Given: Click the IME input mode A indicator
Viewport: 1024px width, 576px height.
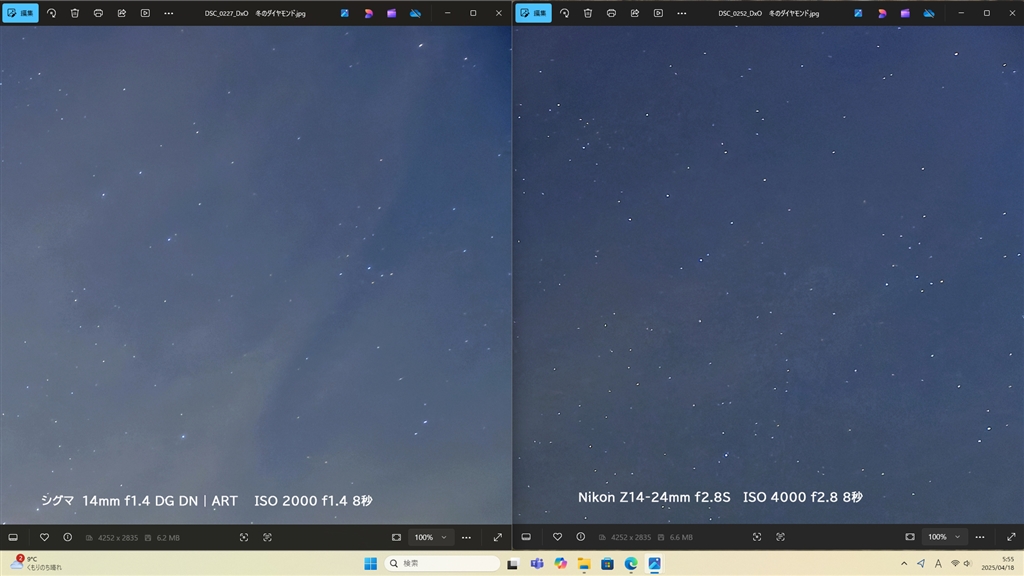Looking at the screenshot, I should 938,564.
